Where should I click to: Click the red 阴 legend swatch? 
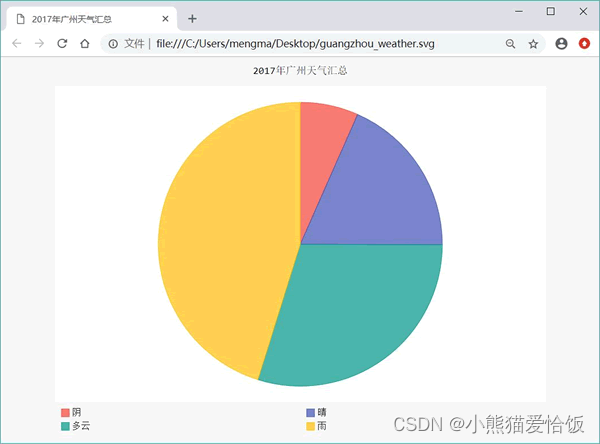pyautogui.click(x=65, y=413)
